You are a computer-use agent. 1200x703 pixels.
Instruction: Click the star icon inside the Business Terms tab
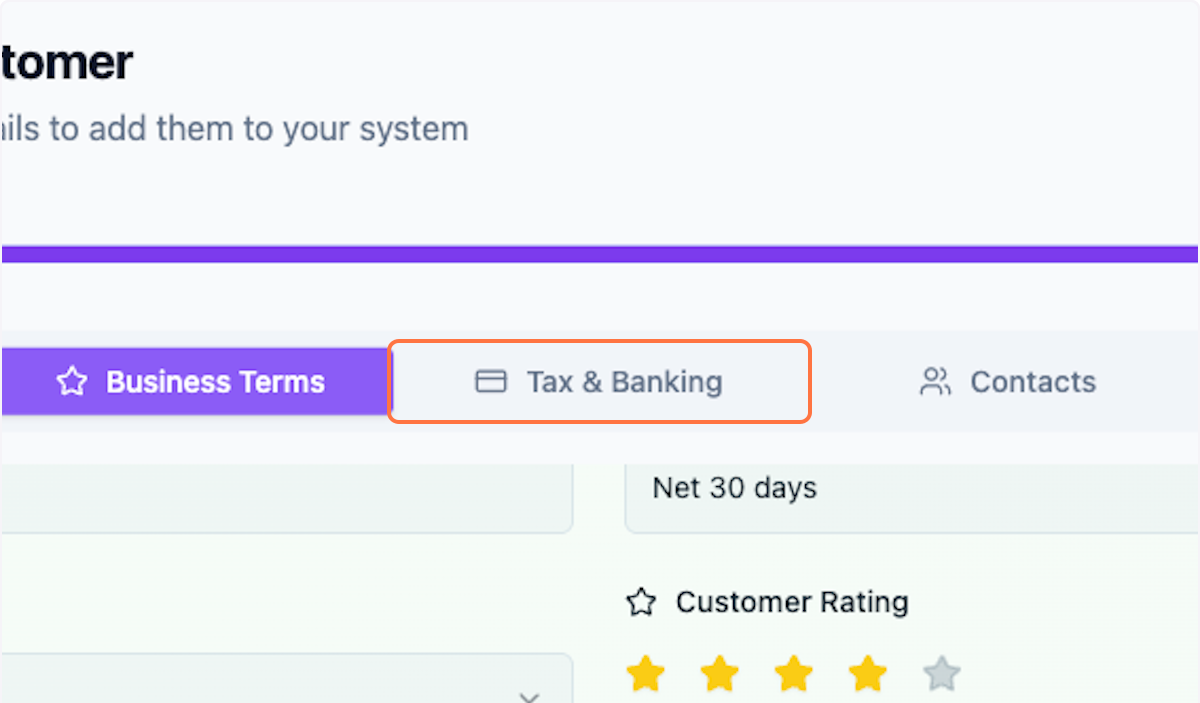(71, 381)
